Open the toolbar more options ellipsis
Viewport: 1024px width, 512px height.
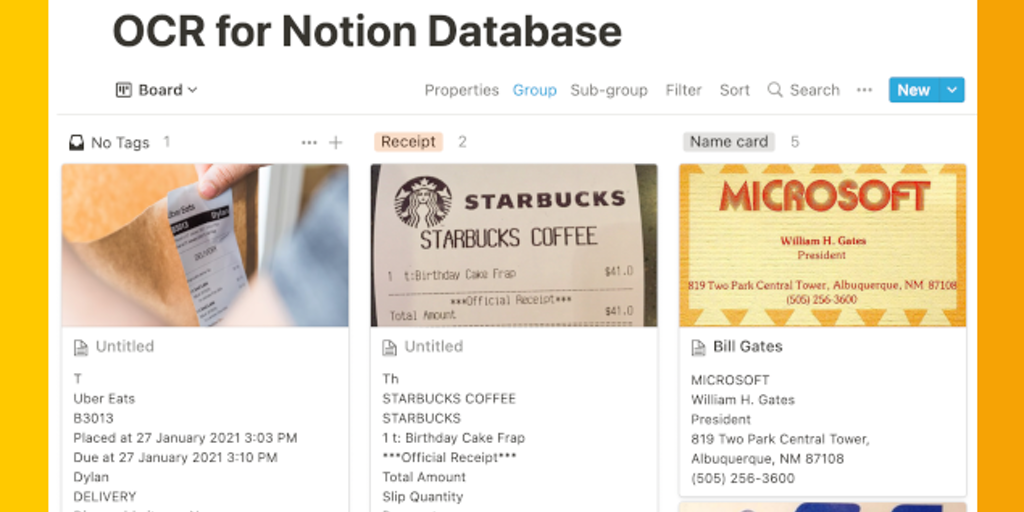(864, 90)
